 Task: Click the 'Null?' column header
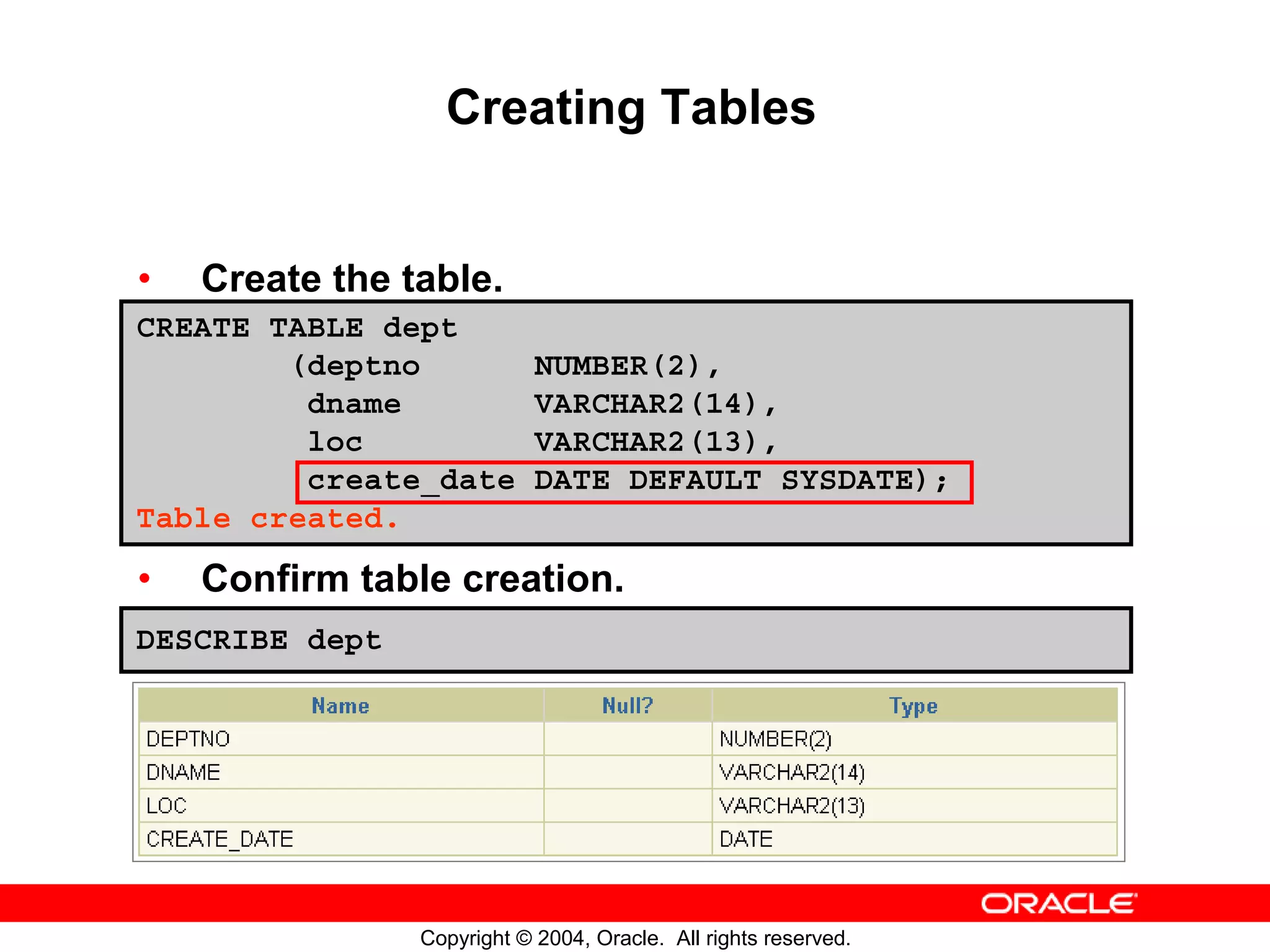pyautogui.click(x=628, y=705)
